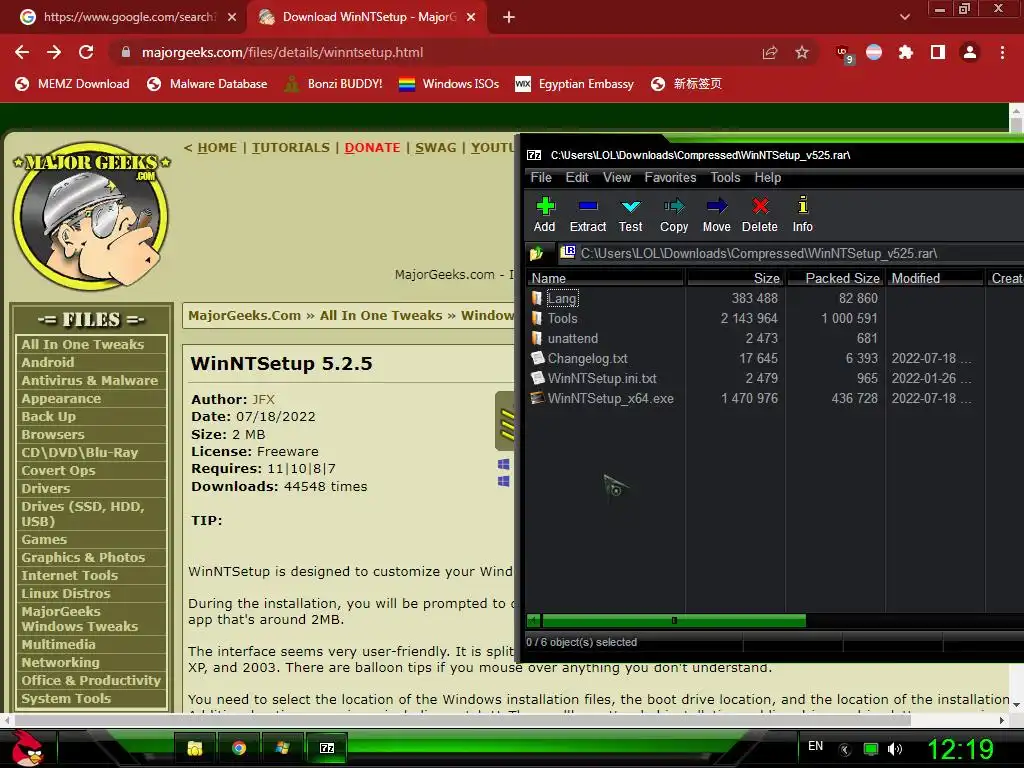
Task: Click the Info toolbar icon in 7-Zip
Action: click(x=803, y=215)
